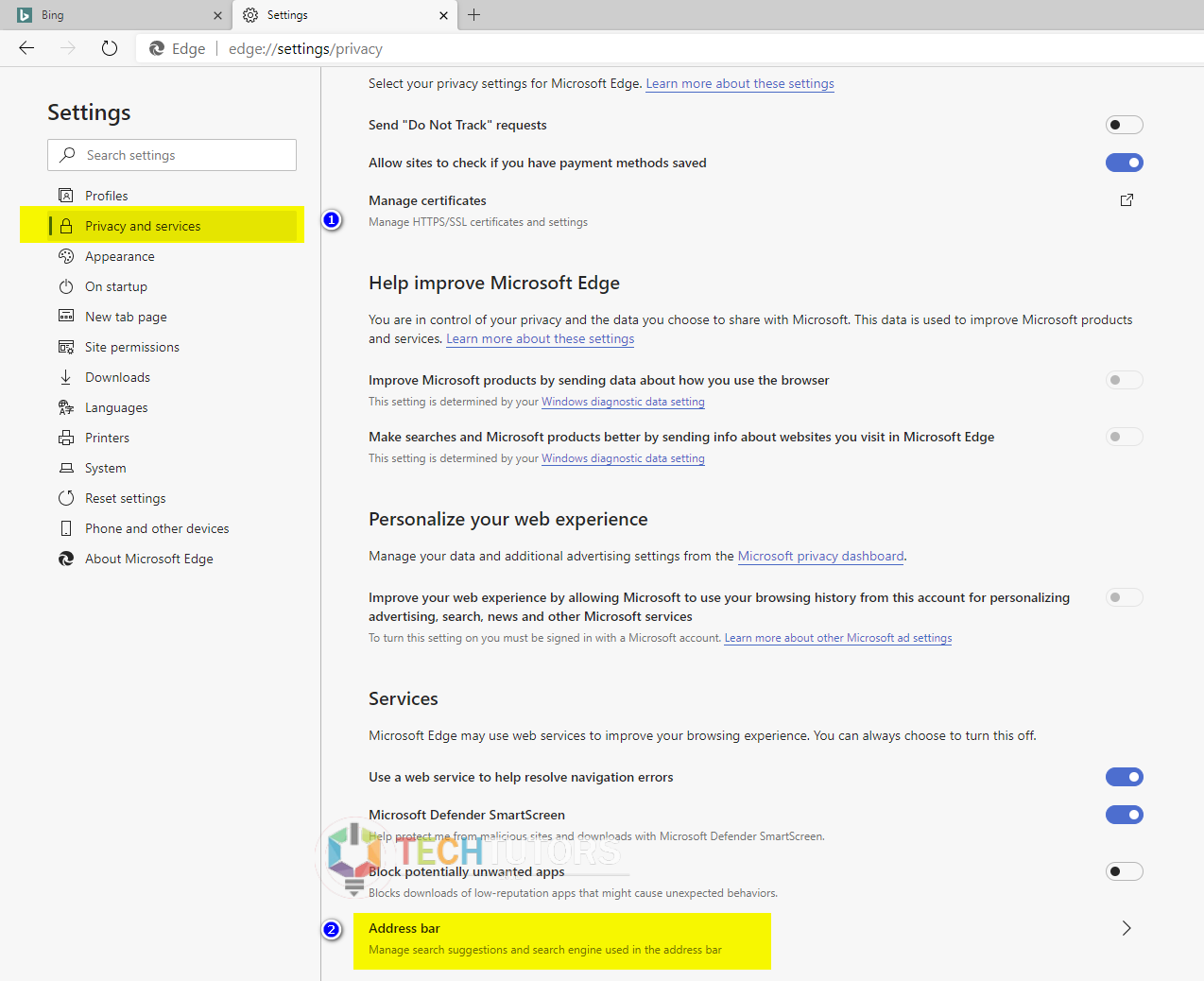Open Printers settings section
This screenshot has height=981, width=1204.
coord(172,438)
